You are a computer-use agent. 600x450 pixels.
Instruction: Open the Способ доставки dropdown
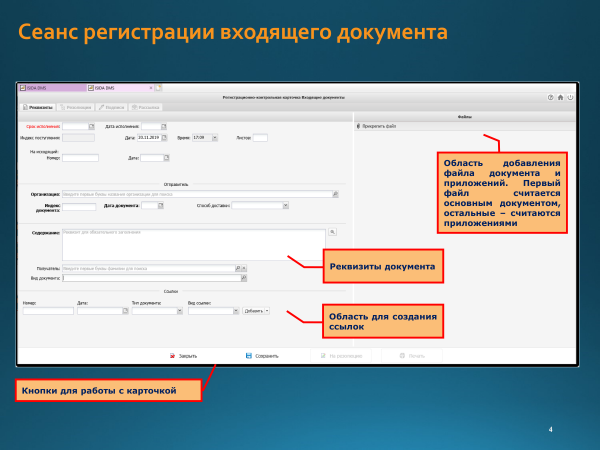coord(286,206)
